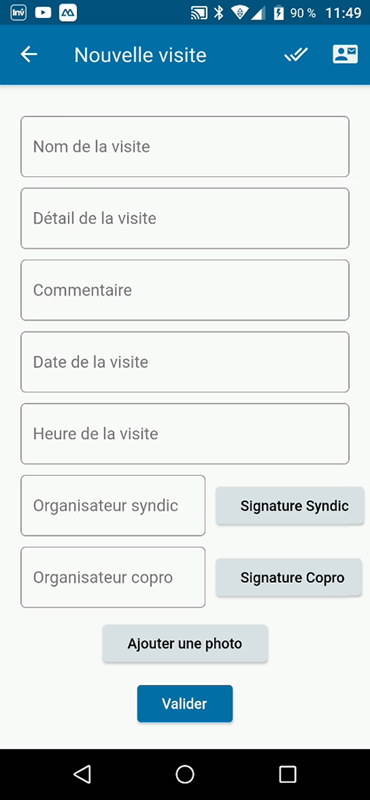Tap Ajouter une photo
This screenshot has width=370, height=800.
[x=185, y=644]
